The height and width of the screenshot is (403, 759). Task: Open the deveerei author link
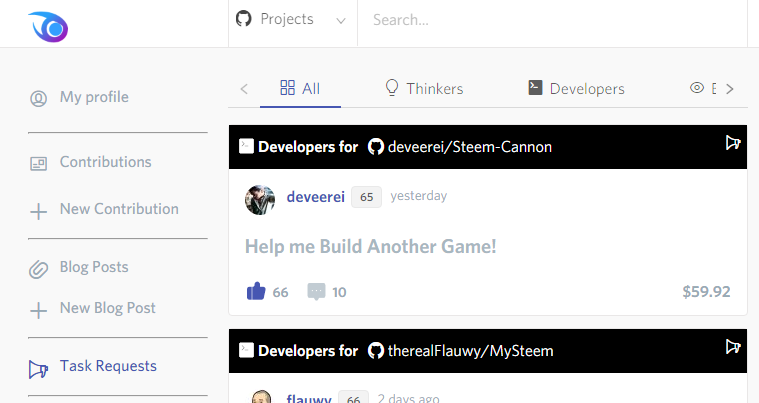coord(316,197)
